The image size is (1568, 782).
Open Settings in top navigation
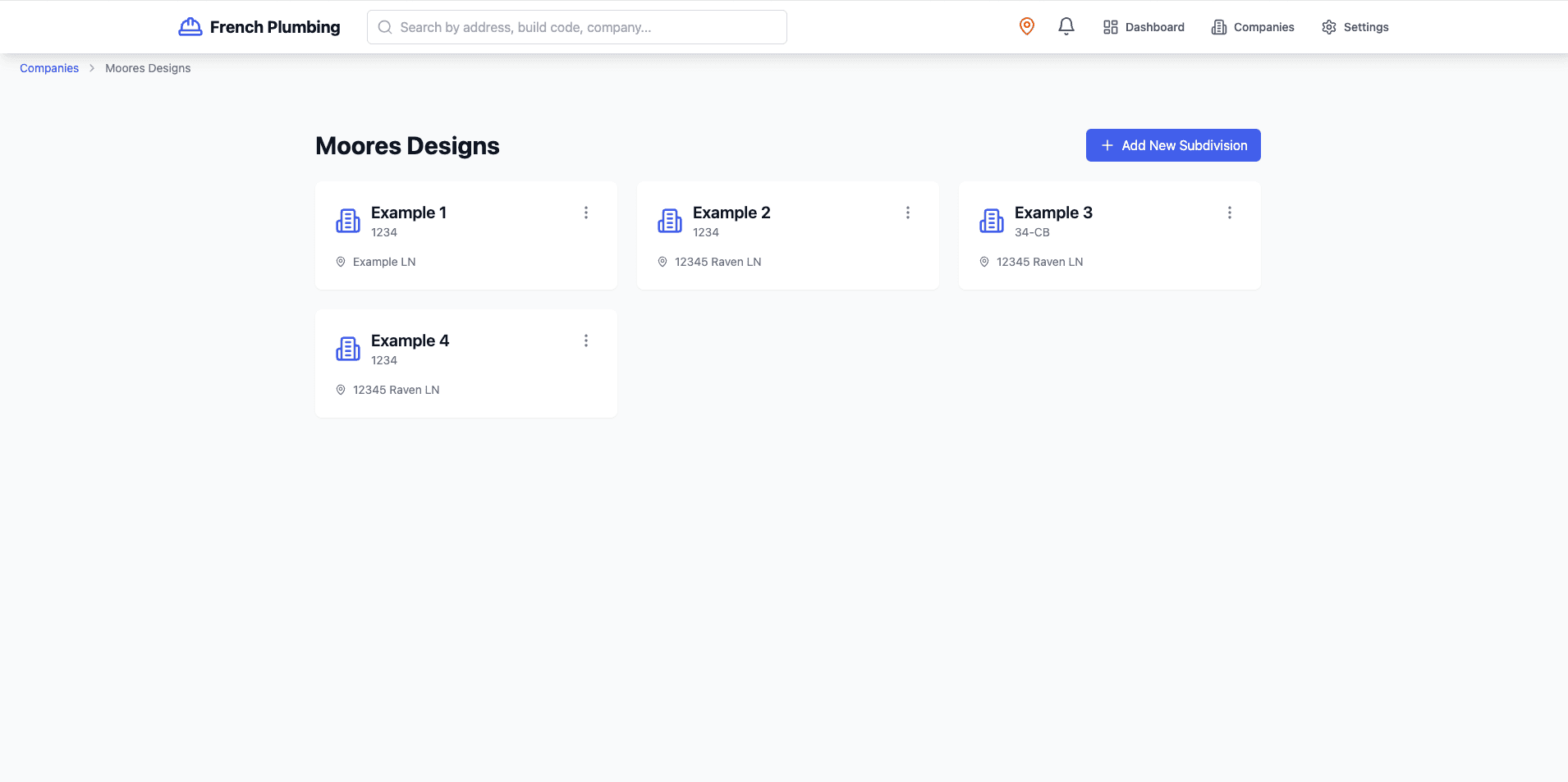(1355, 27)
